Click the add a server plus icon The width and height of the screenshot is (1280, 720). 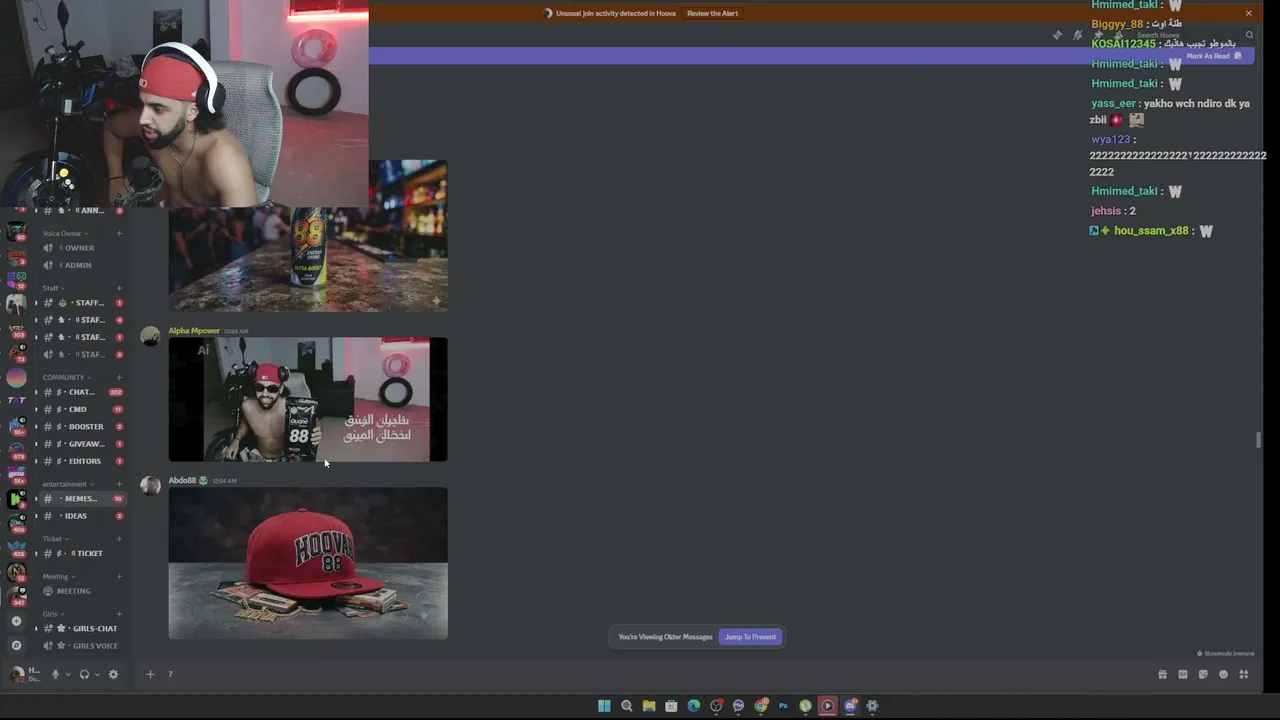tap(16, 621)
